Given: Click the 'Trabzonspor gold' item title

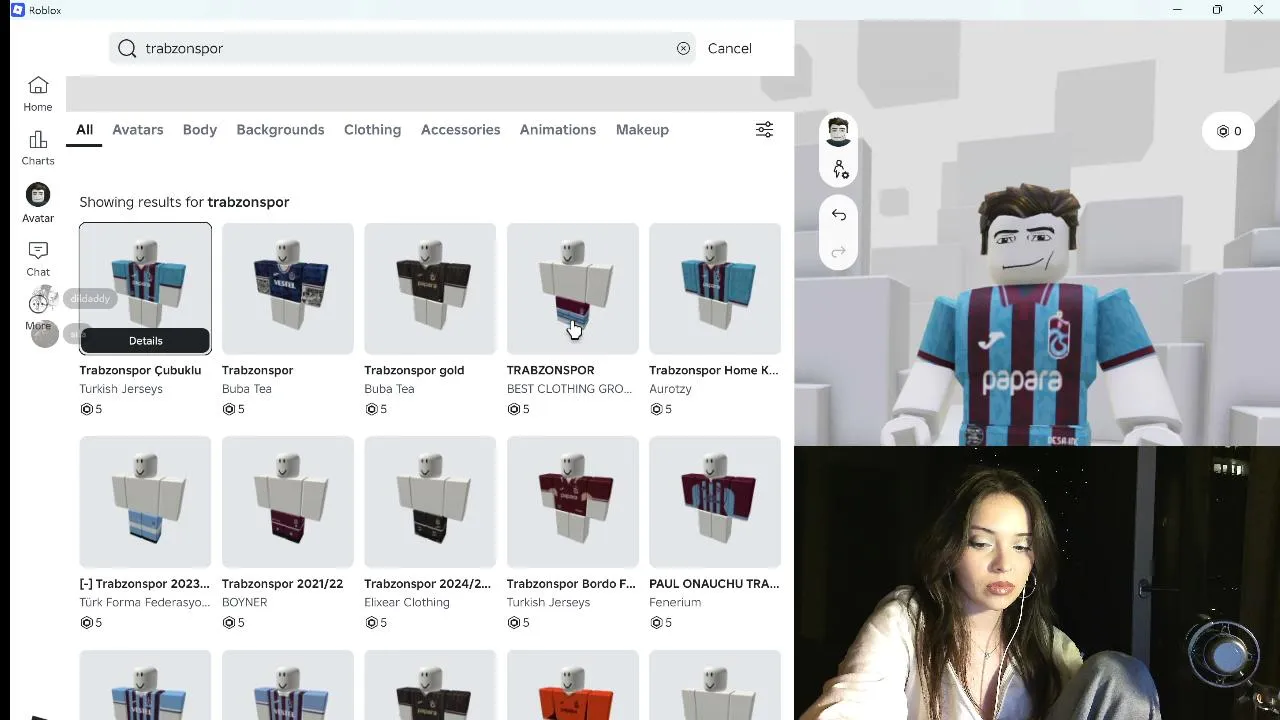Looking at the screenshot, I should (414, 370).
